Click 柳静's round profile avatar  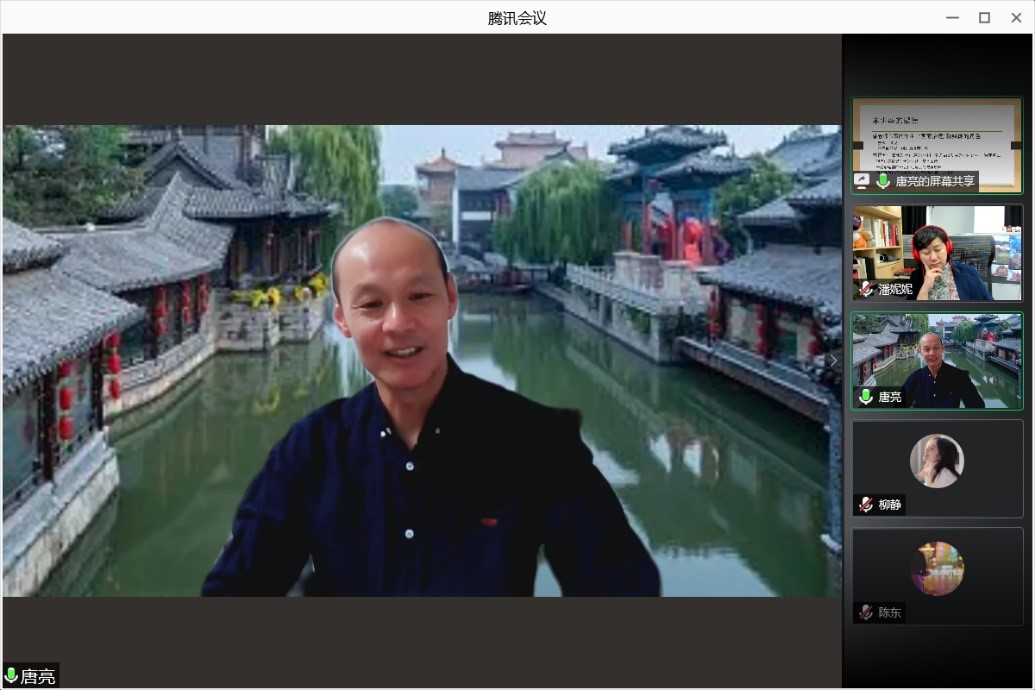(x=937, y=461)
